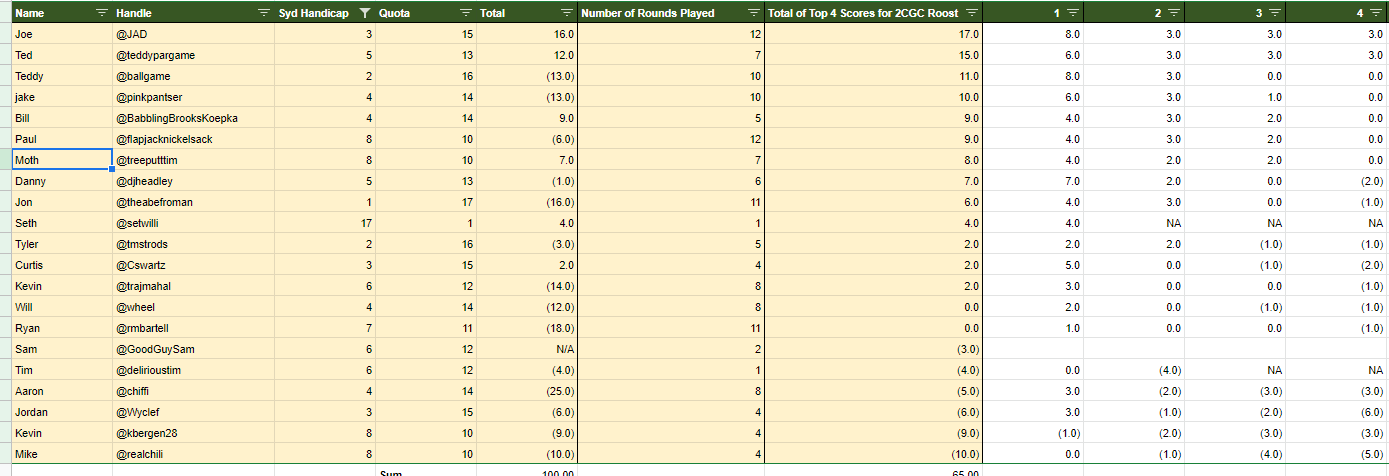Click the selected Moth cell
Screen dimensions: 1389x476
(x=60, y=160)
